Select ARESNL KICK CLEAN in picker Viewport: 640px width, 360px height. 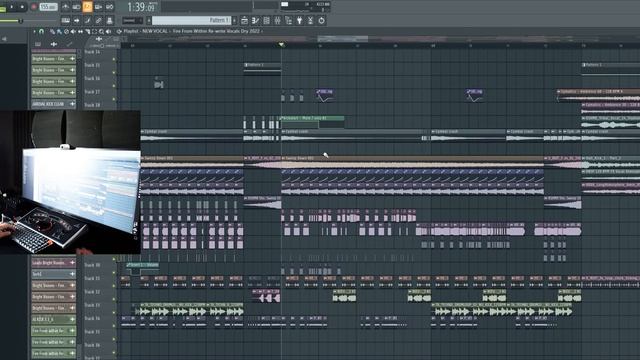click(x=53, y=104)
